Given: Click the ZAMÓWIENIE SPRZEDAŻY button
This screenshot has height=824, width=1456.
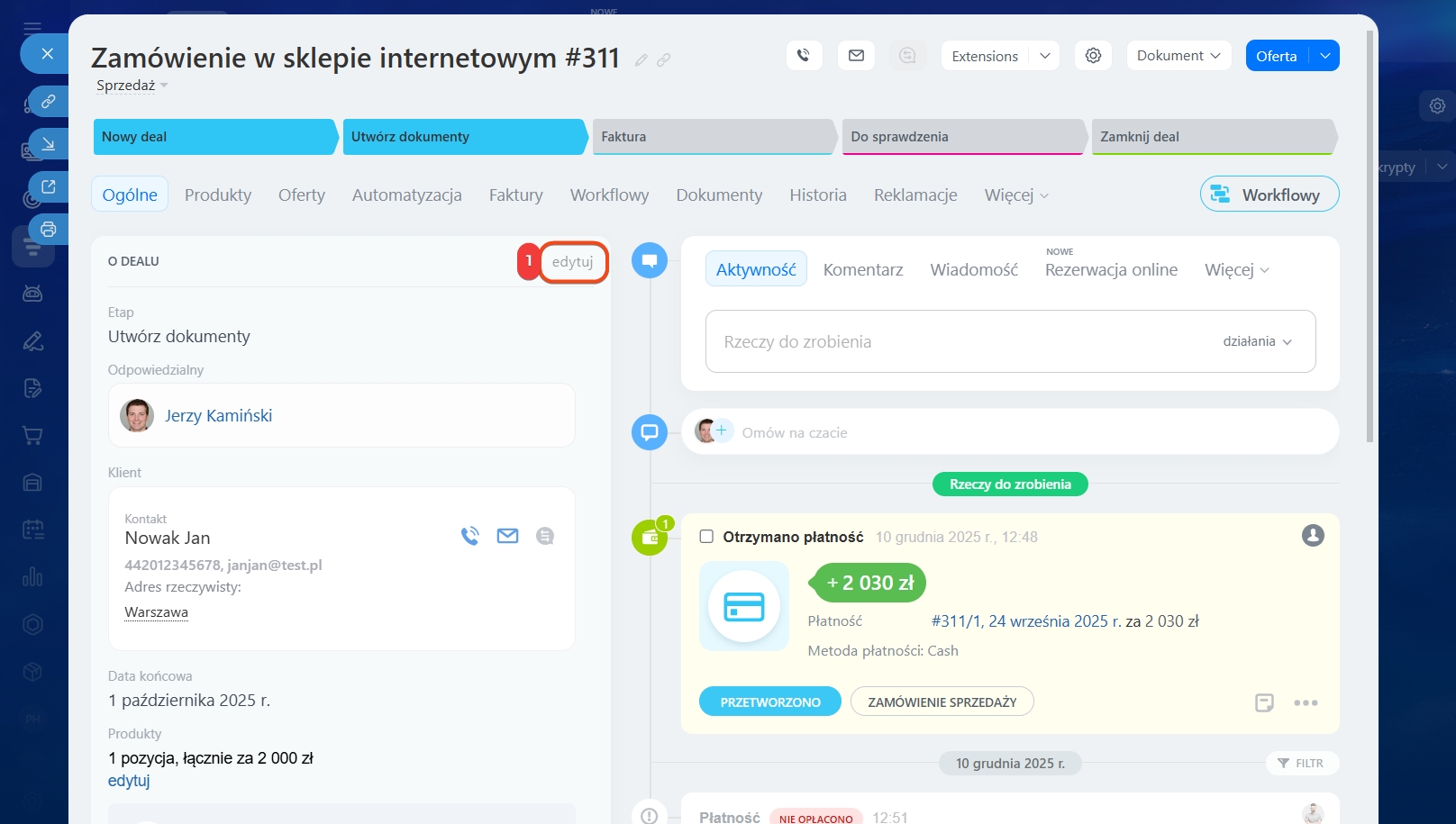Looking at the screenshot, I should tap(942, 702).
